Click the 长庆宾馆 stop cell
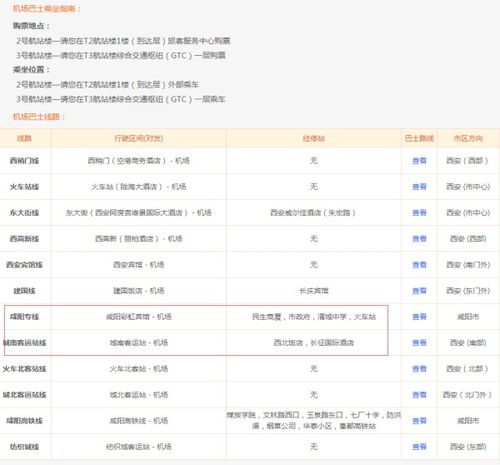 (x=314, y=291)
